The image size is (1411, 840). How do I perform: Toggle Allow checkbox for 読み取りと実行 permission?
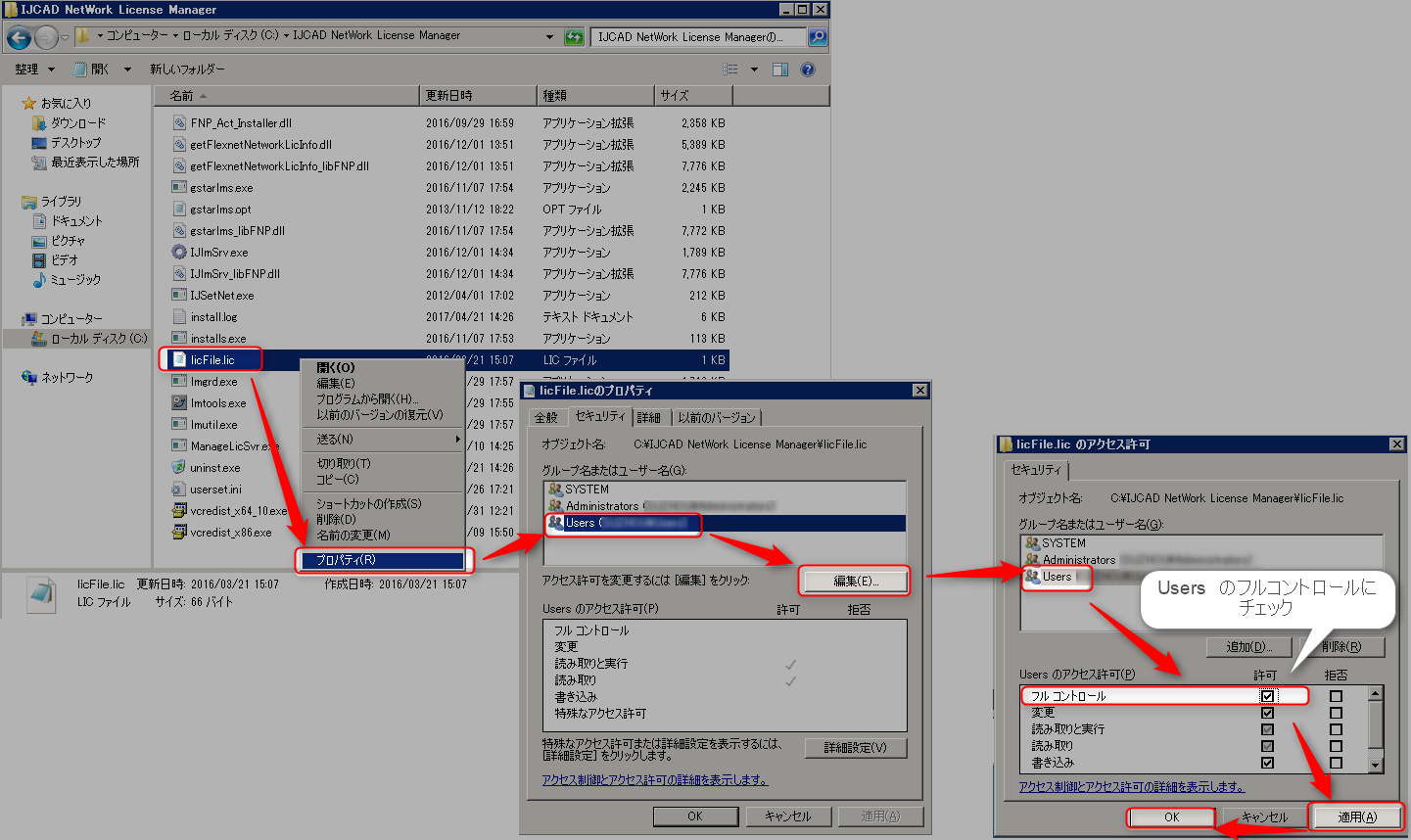[x=1267, y=729]
